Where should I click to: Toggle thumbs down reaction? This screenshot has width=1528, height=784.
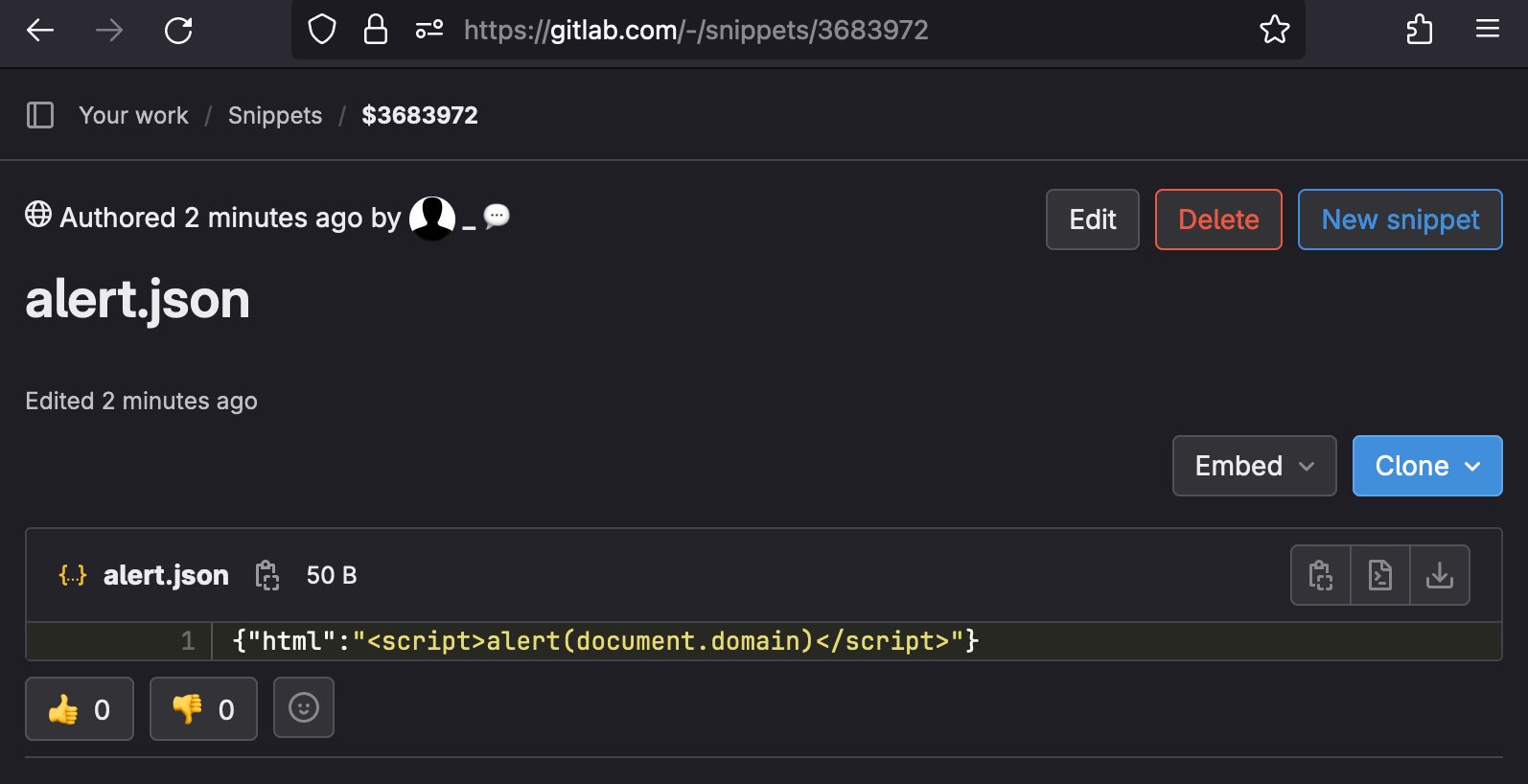[x=203, y=709]
